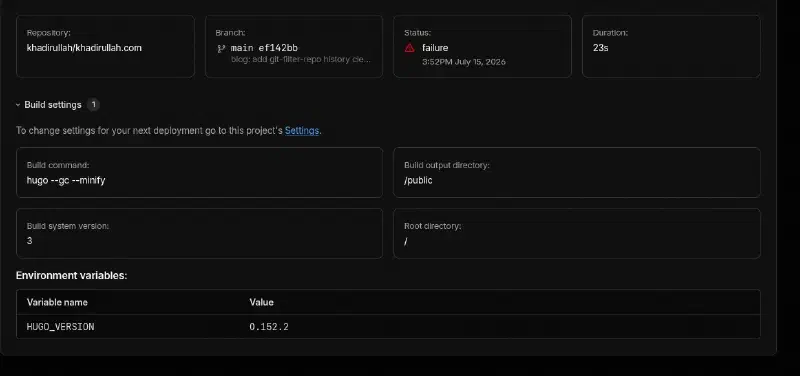Open the project's Settings link
This screenshot has height=376, width=800.
302,131
